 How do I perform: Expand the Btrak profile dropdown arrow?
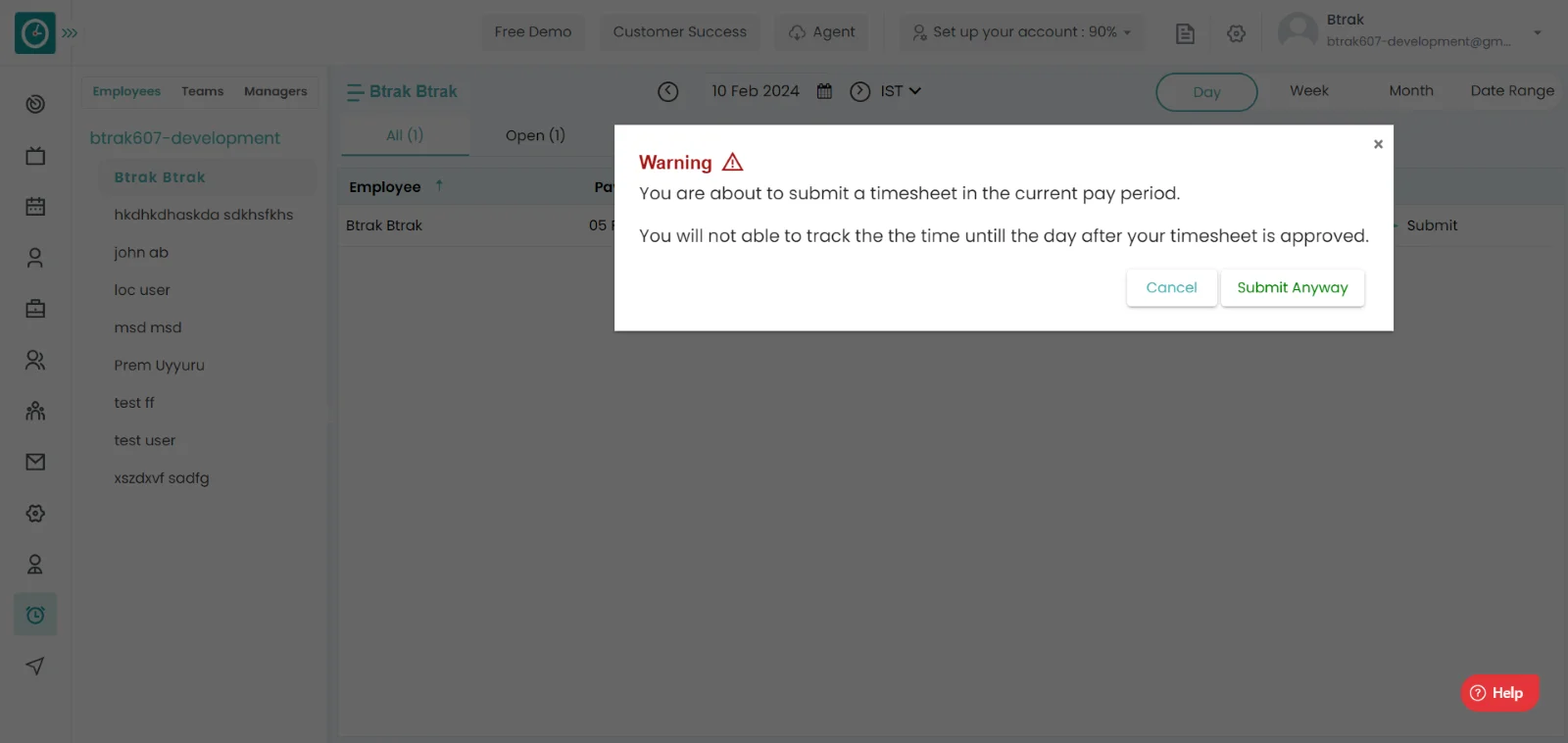pyautogui.click(x=1538, y=32)
